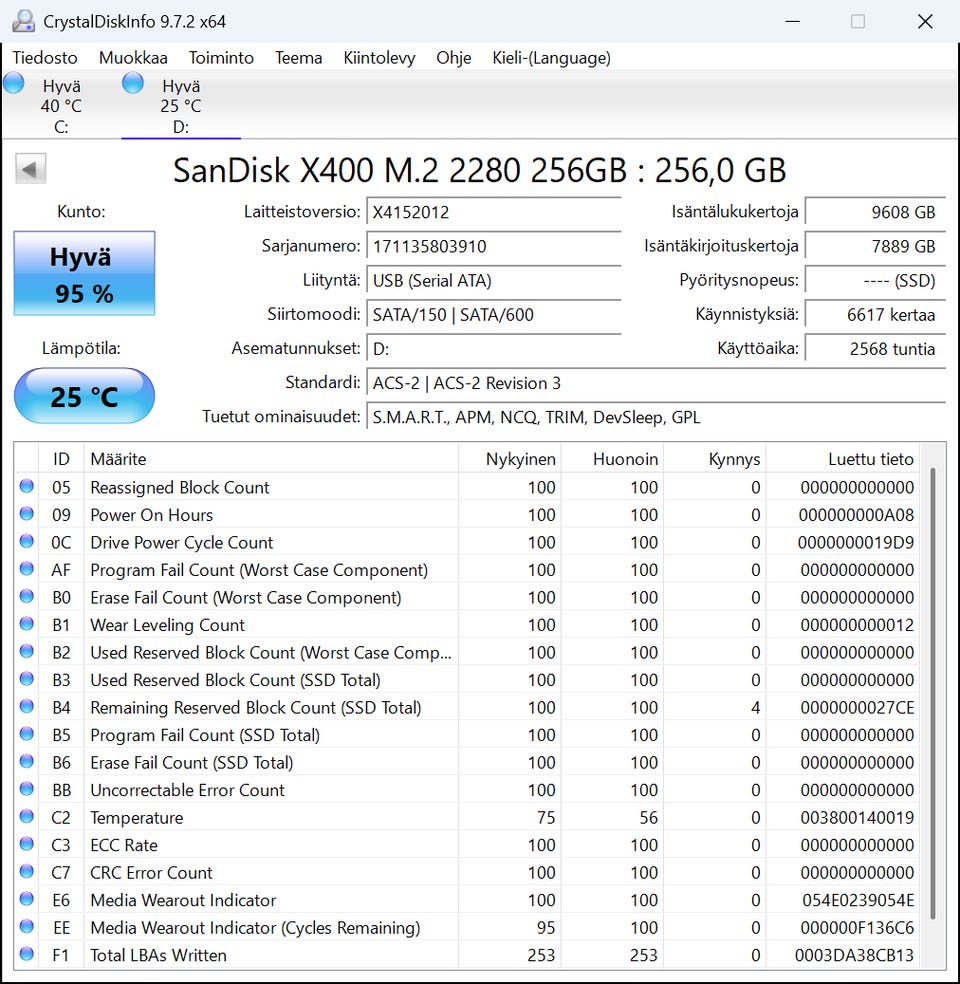The height and width of the screenshot is (984, 960).
Task: Go to previous disk with back arrow
Action: (x=30, y=169)
